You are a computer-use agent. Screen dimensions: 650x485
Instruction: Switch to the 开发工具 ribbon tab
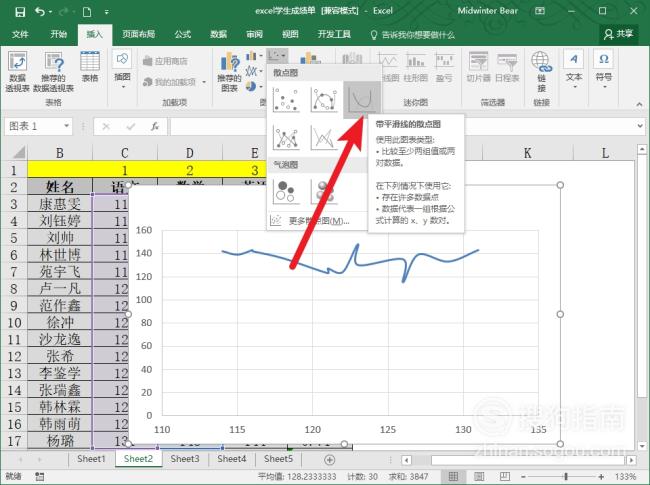[x=334, y=34]
